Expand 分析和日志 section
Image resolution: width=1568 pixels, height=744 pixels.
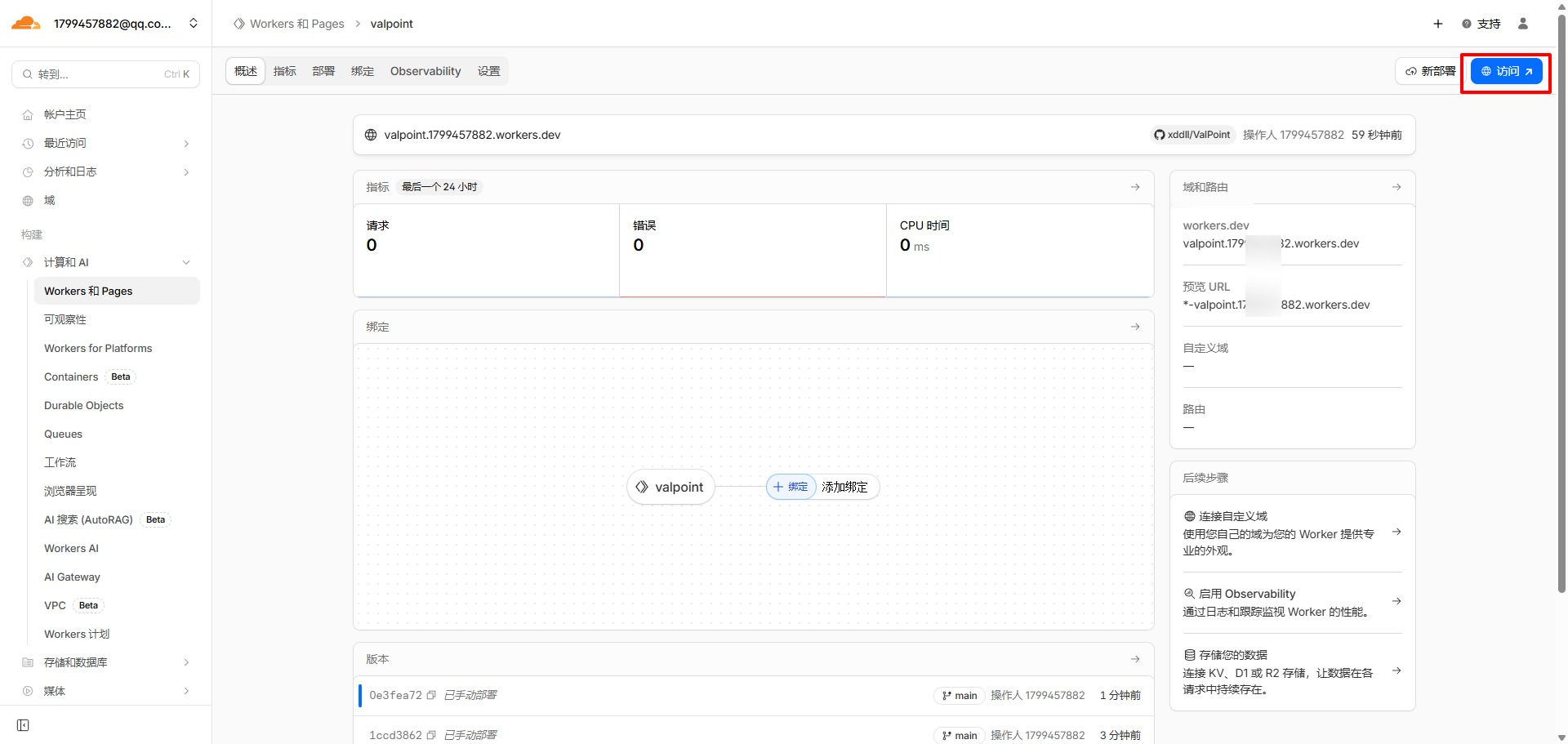[106, 172]
